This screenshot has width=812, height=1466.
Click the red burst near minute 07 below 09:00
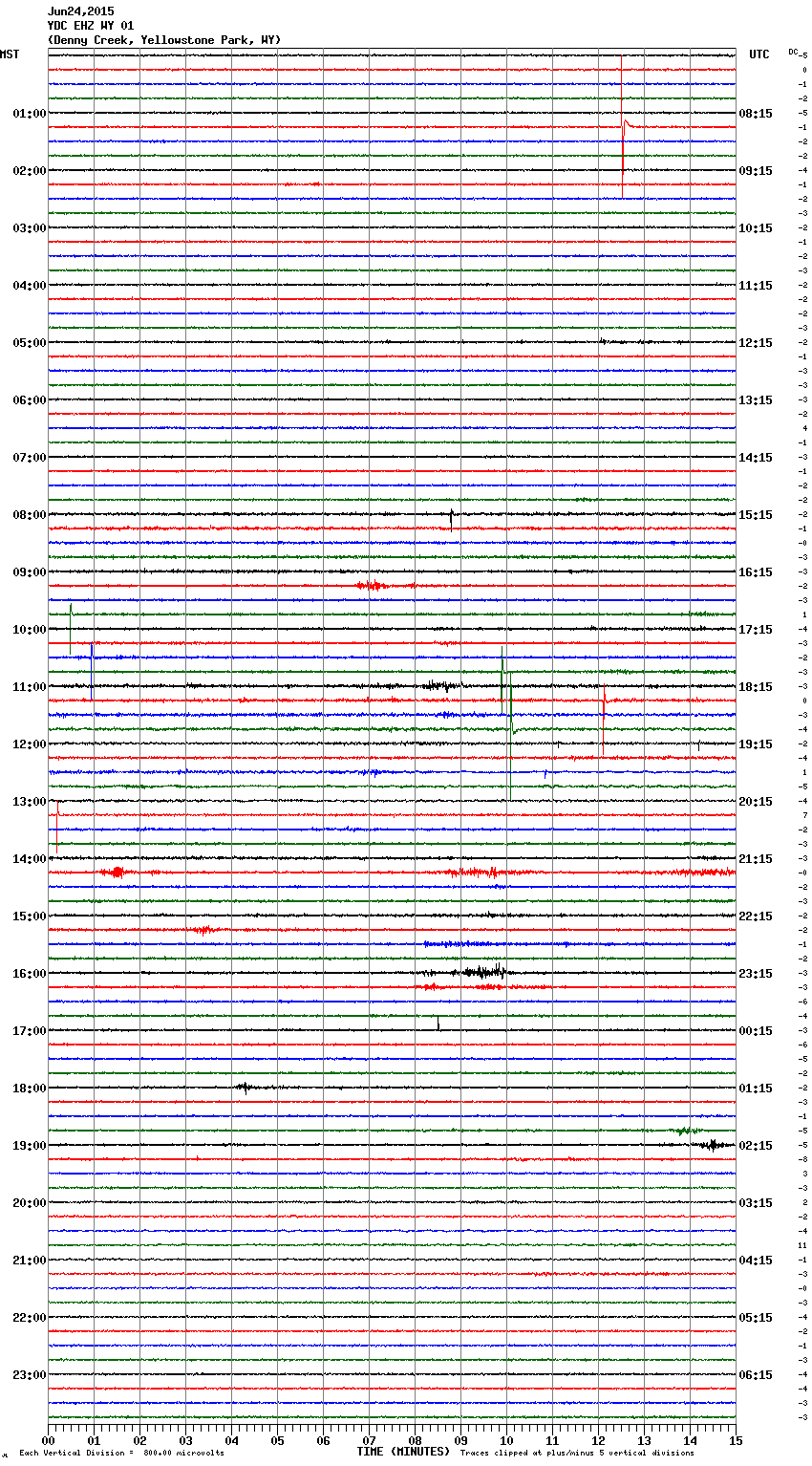click(371, 585)
